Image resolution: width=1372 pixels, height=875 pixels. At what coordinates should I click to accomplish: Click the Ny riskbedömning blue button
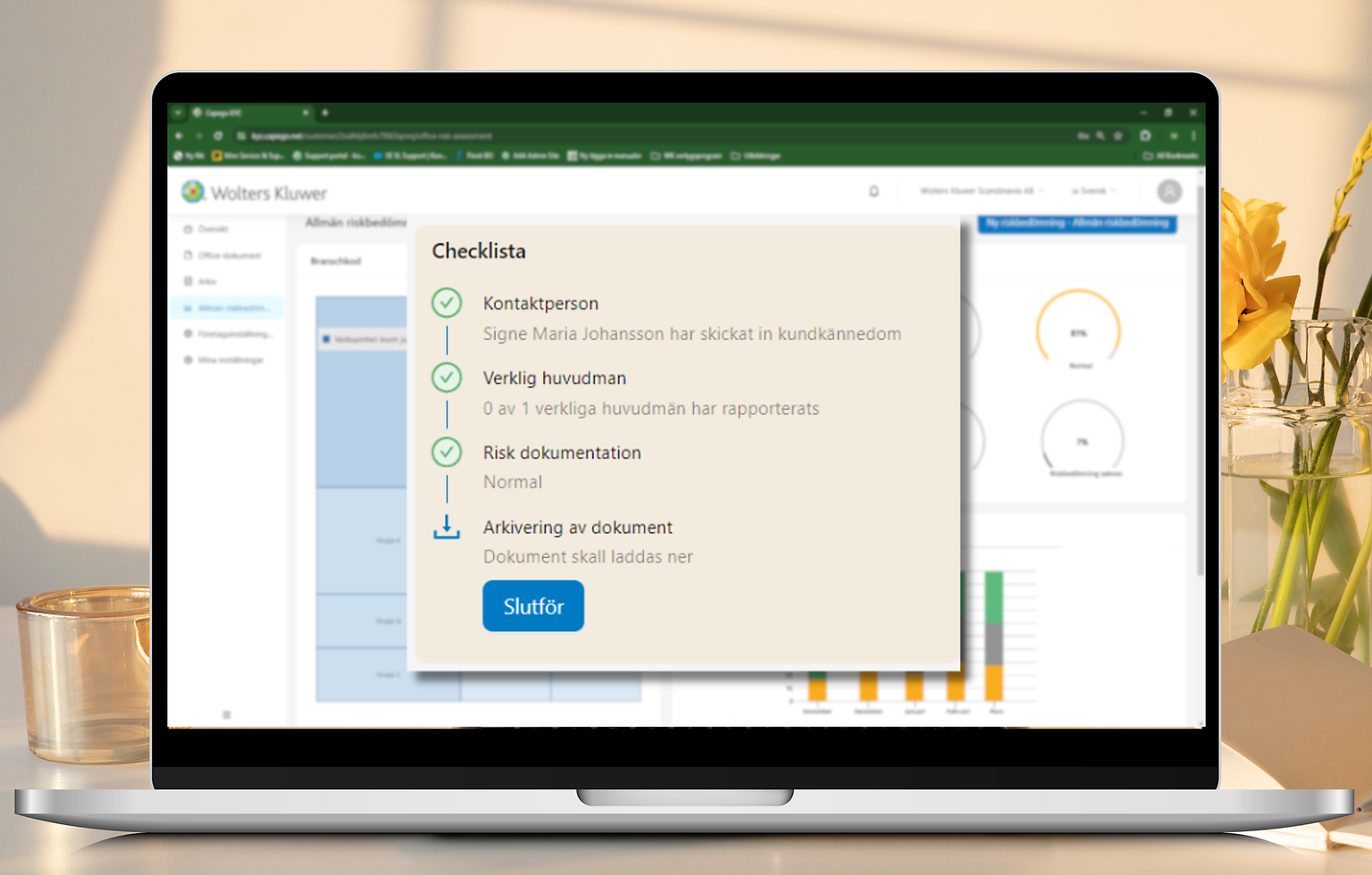click(x=1076, y=223)
